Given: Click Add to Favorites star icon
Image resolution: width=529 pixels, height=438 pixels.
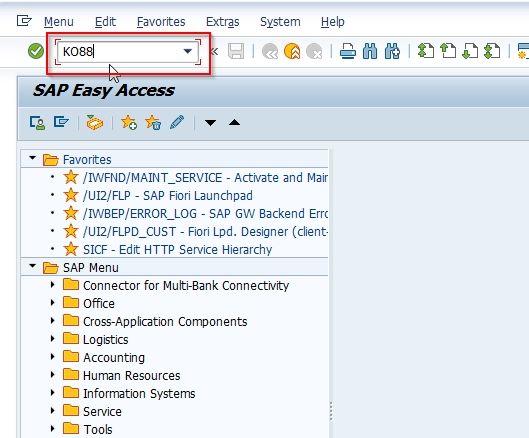Looking at the screenshot, I should pyautogui.click(x=129, y=122).
